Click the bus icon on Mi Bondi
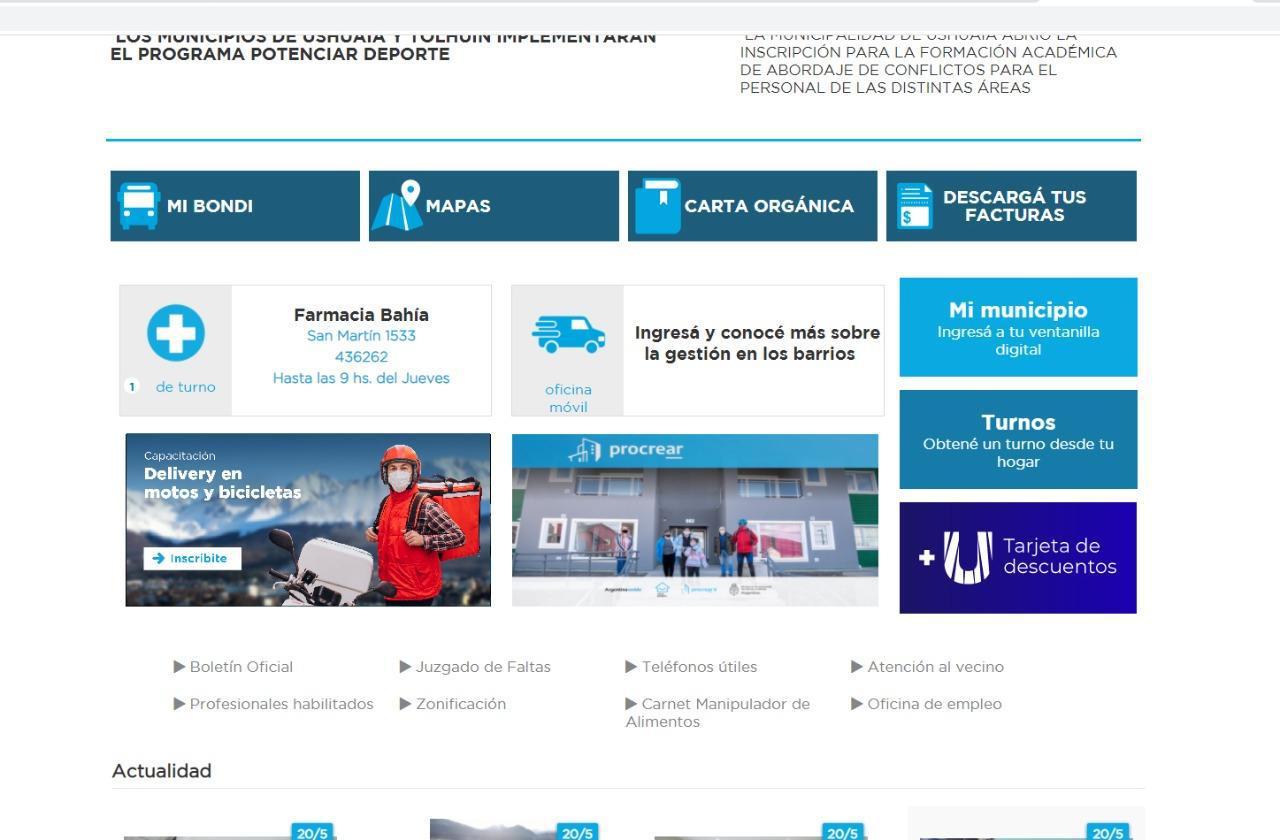Image resolution: width=1280 pixels, height=840 pixels. tap(138, 206)
